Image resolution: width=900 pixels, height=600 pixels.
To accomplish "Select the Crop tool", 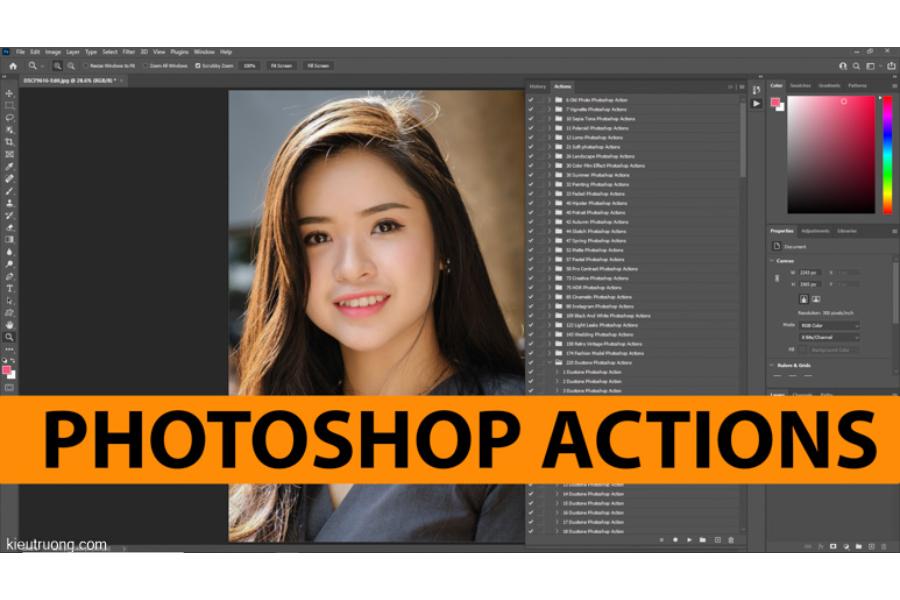I will (9, 142).
